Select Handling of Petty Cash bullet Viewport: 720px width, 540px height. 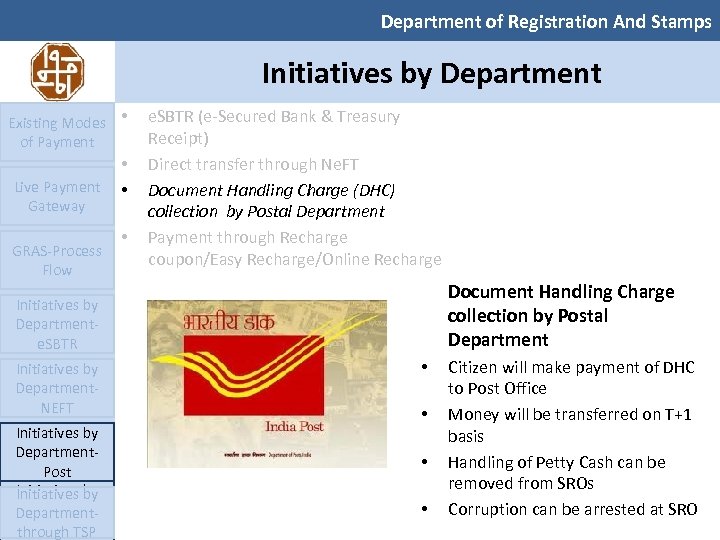(x=557, y=472)
